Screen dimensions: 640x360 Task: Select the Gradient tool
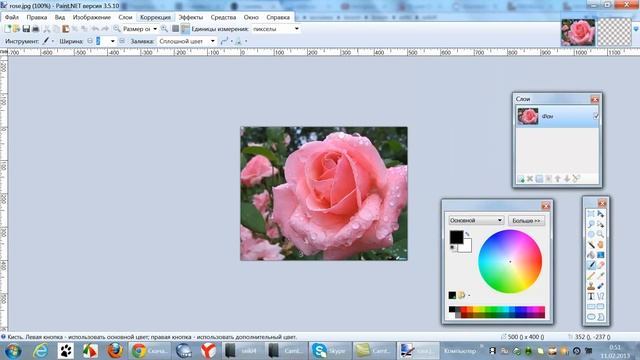point(600,255)
